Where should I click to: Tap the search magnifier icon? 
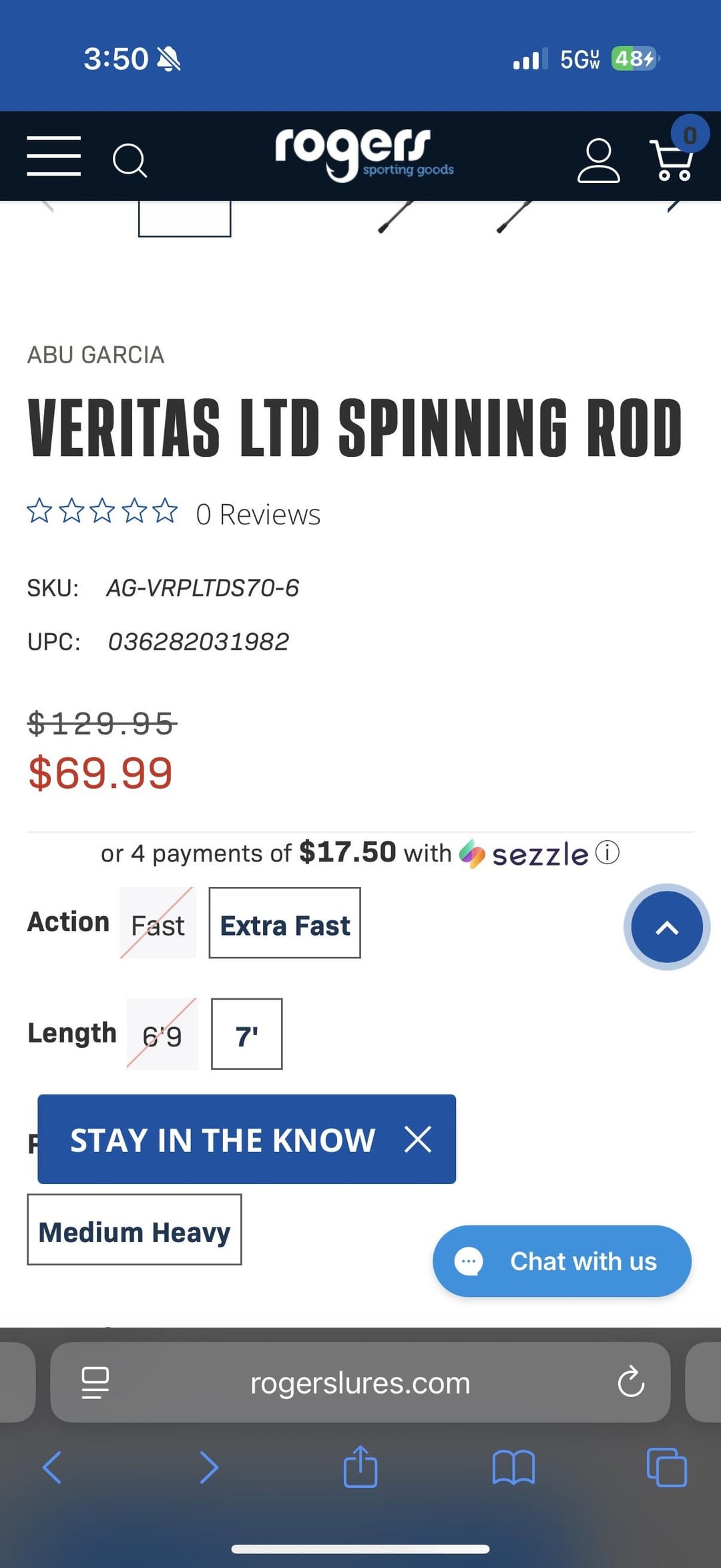(130, 160)
